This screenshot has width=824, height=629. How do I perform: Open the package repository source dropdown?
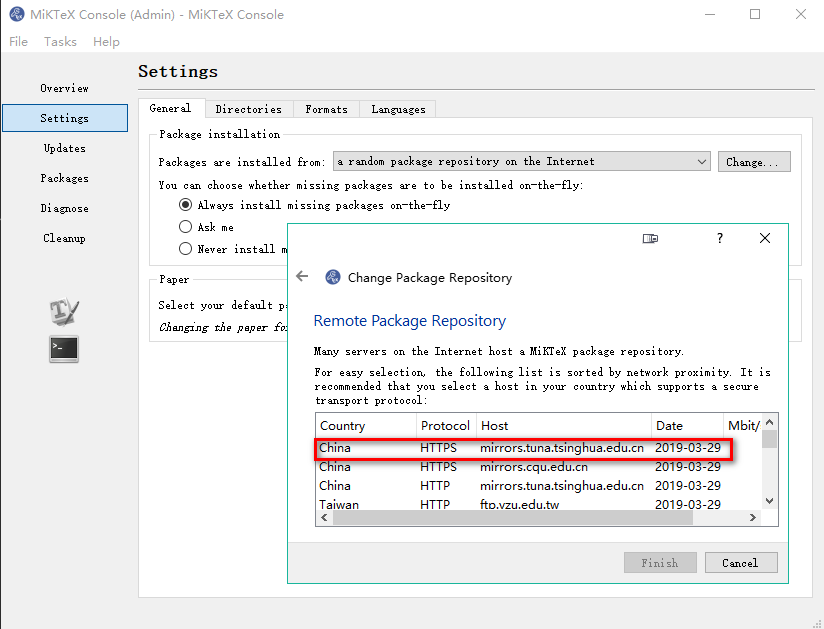[521, 161]
